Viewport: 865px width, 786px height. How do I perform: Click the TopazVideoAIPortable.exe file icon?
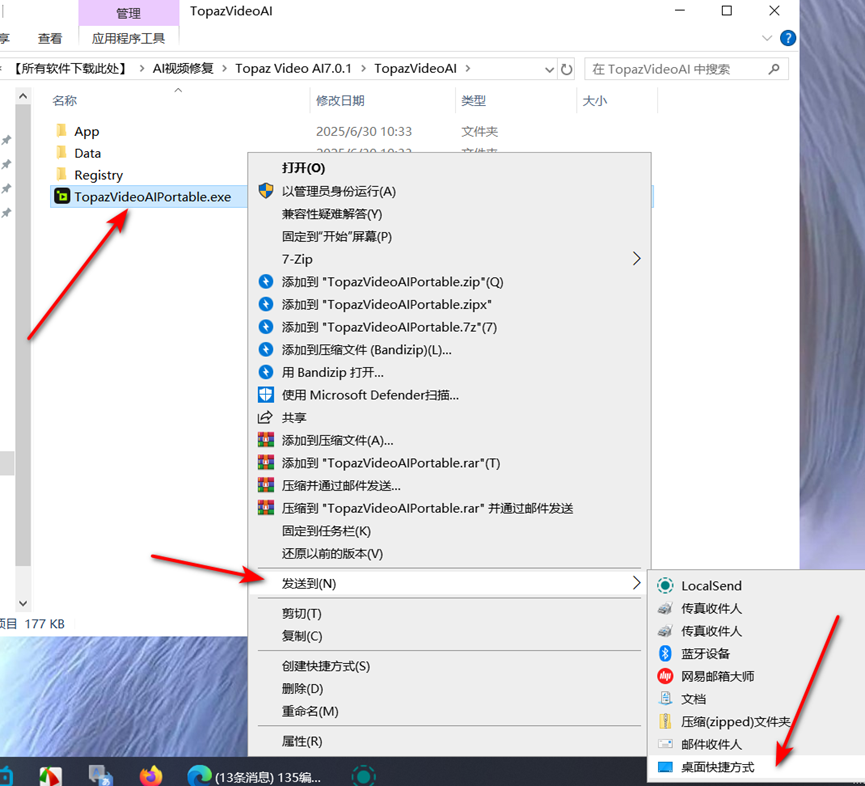[62, 196]
